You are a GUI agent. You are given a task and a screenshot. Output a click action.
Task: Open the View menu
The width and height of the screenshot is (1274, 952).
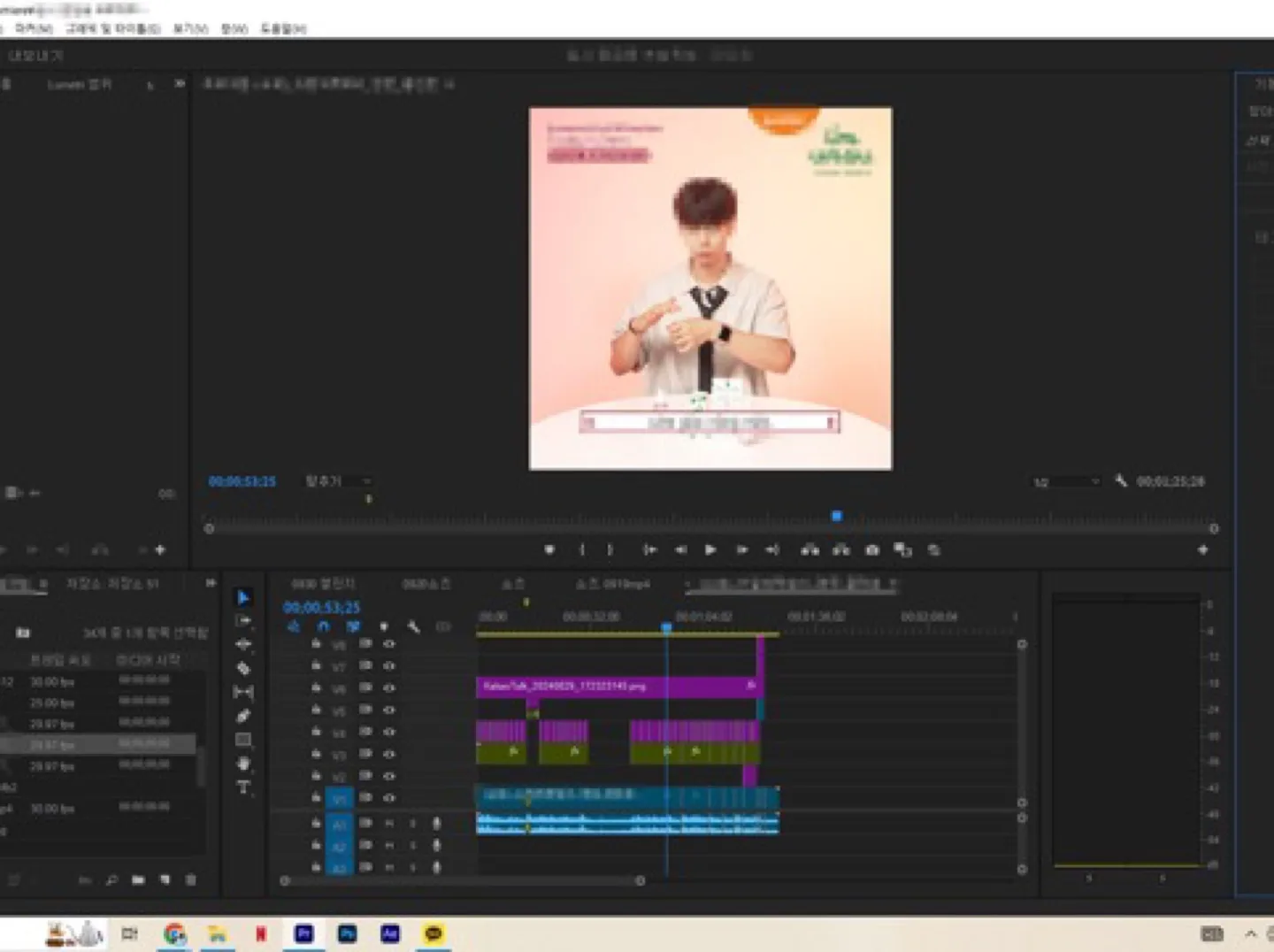click(x=189, y=28)
